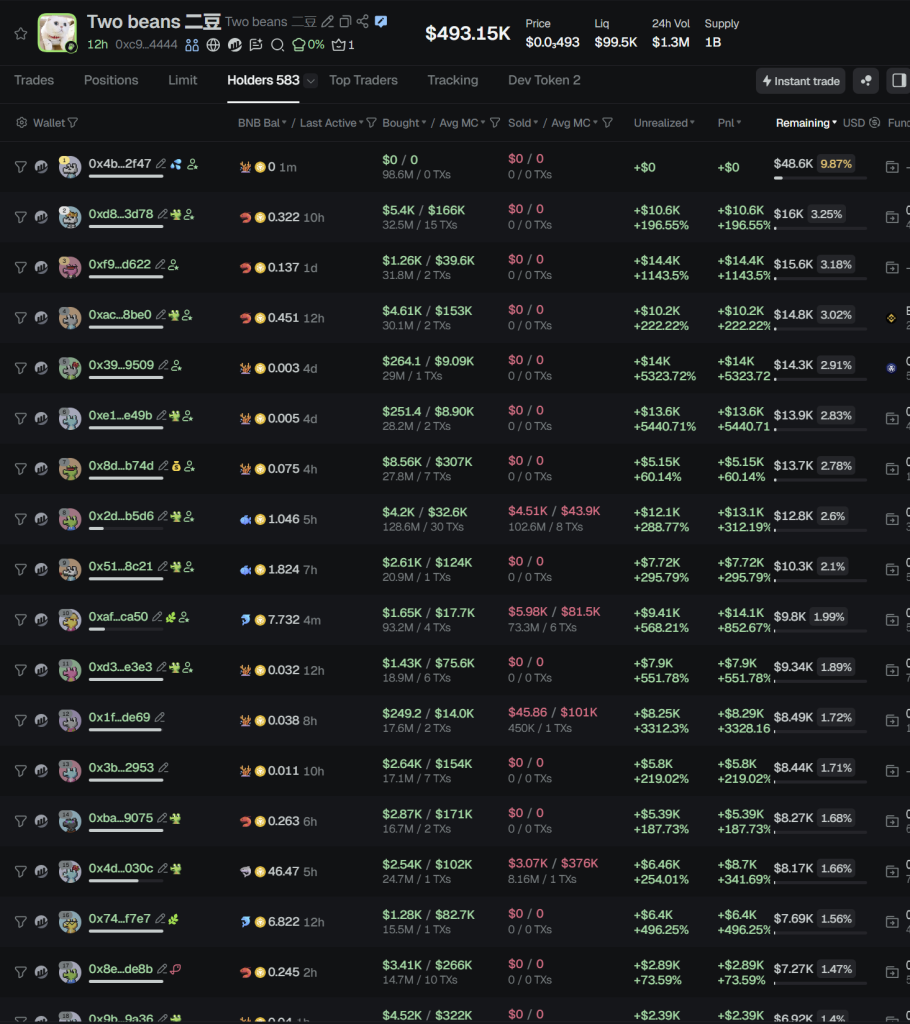Switch to the Top Traders tab
This screenshot has width=910, height=1024.
[x=363, y=80]
